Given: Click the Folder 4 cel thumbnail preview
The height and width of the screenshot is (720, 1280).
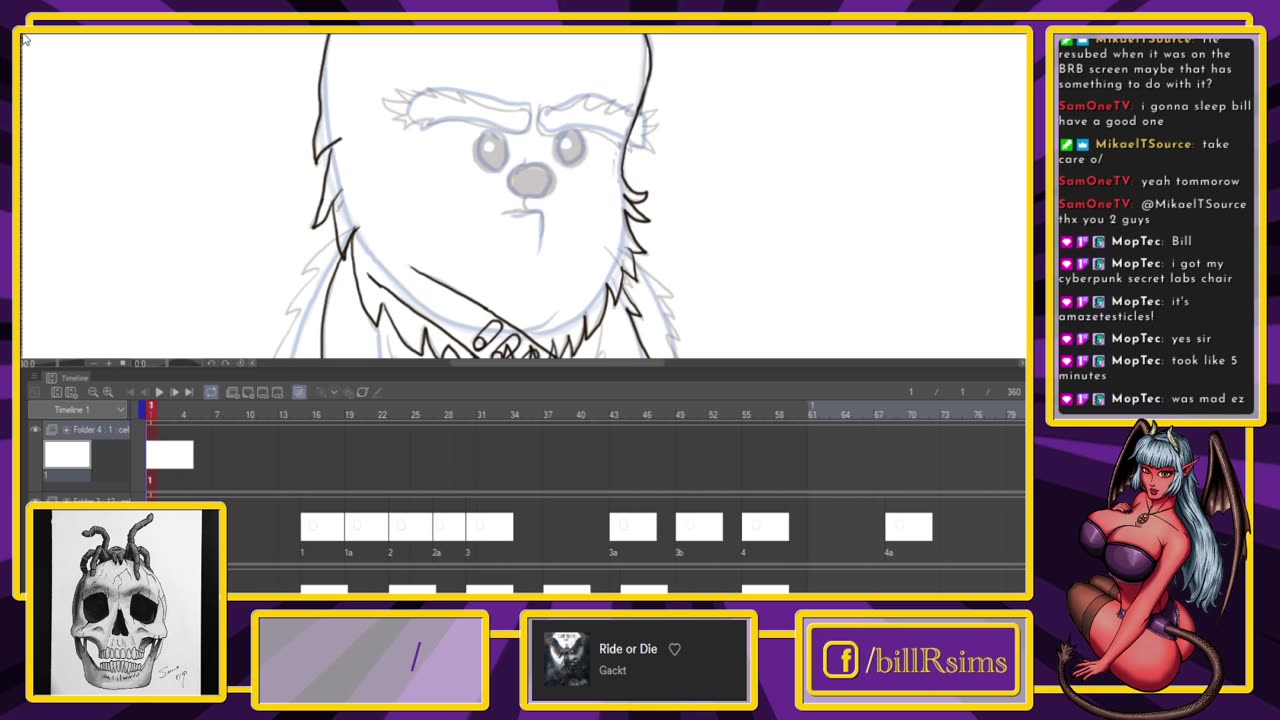Looking at the screenshot, I should (67, 455).
